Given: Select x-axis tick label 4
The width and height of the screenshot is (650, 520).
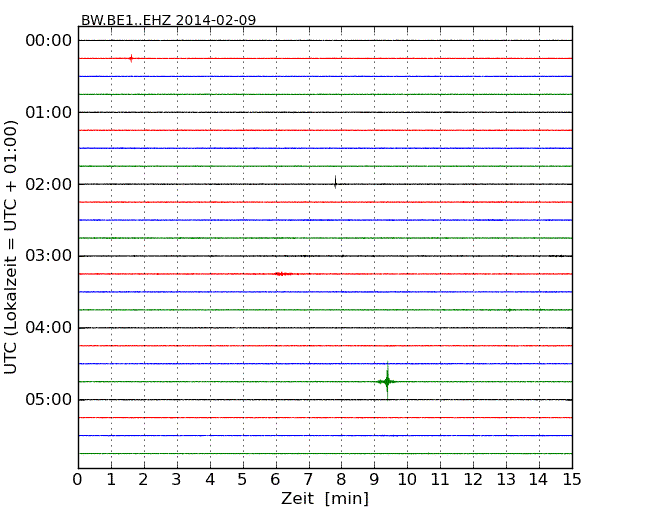Looking at the screenshot, I should 210,480.
